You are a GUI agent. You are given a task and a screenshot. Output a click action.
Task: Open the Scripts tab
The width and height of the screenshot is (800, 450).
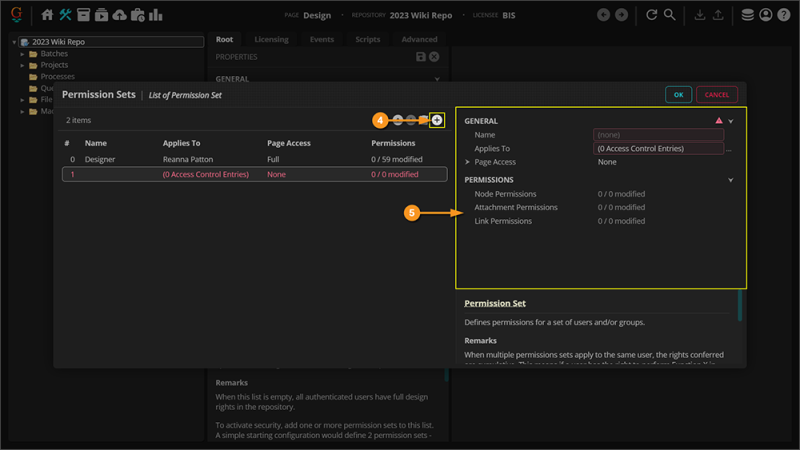coord(367,40)
